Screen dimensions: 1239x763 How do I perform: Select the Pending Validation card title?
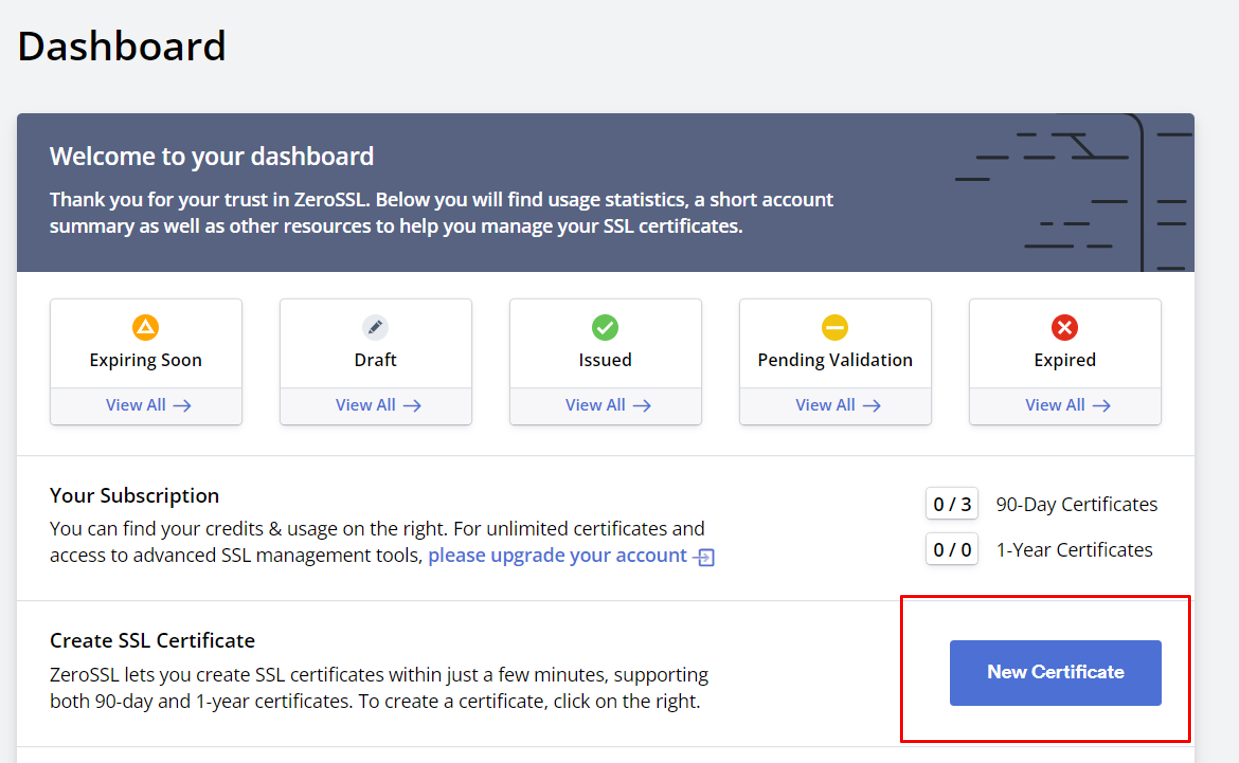pos(835,360)
